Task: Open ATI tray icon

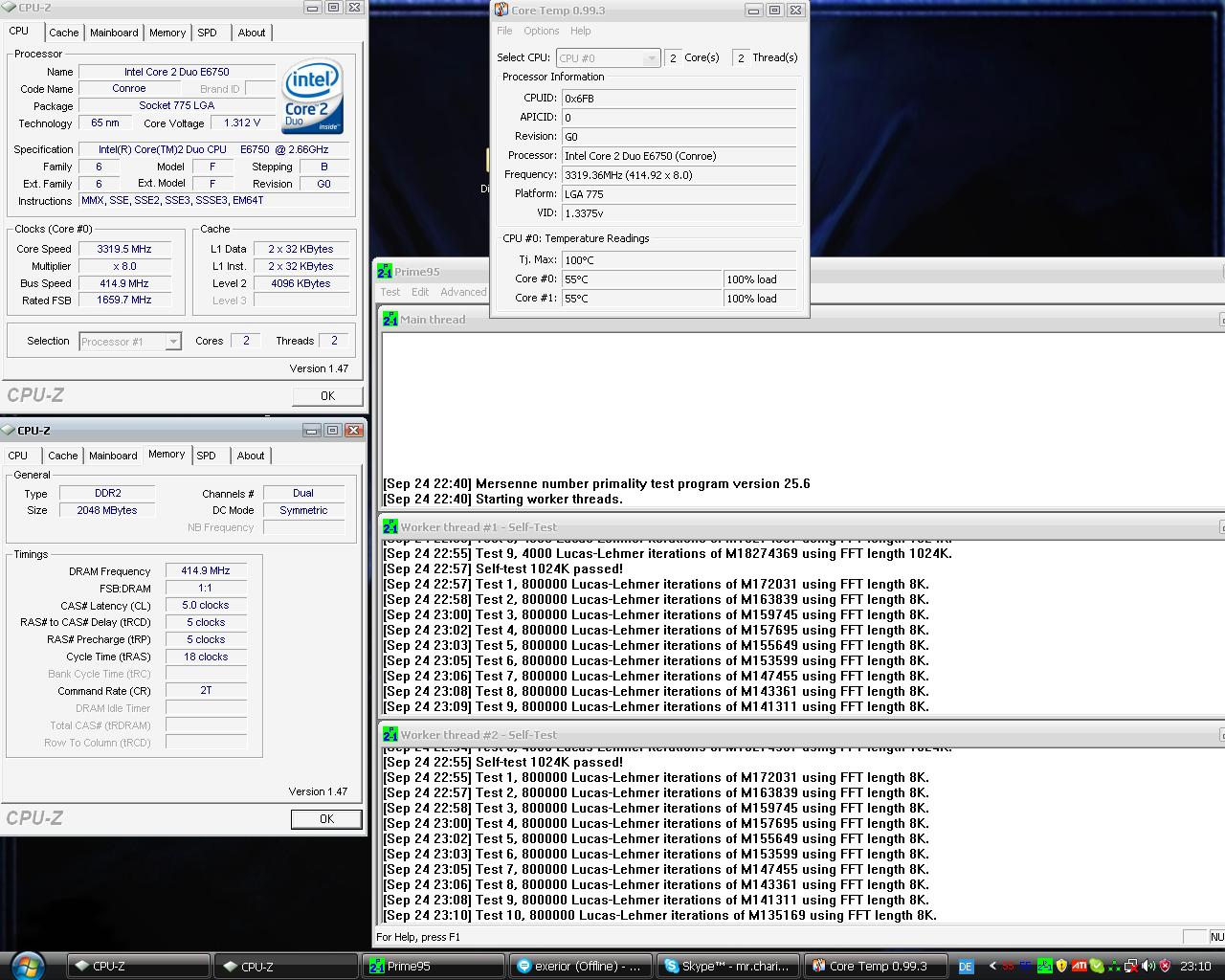Action: pyautogui.click(x=1079, y=966)
